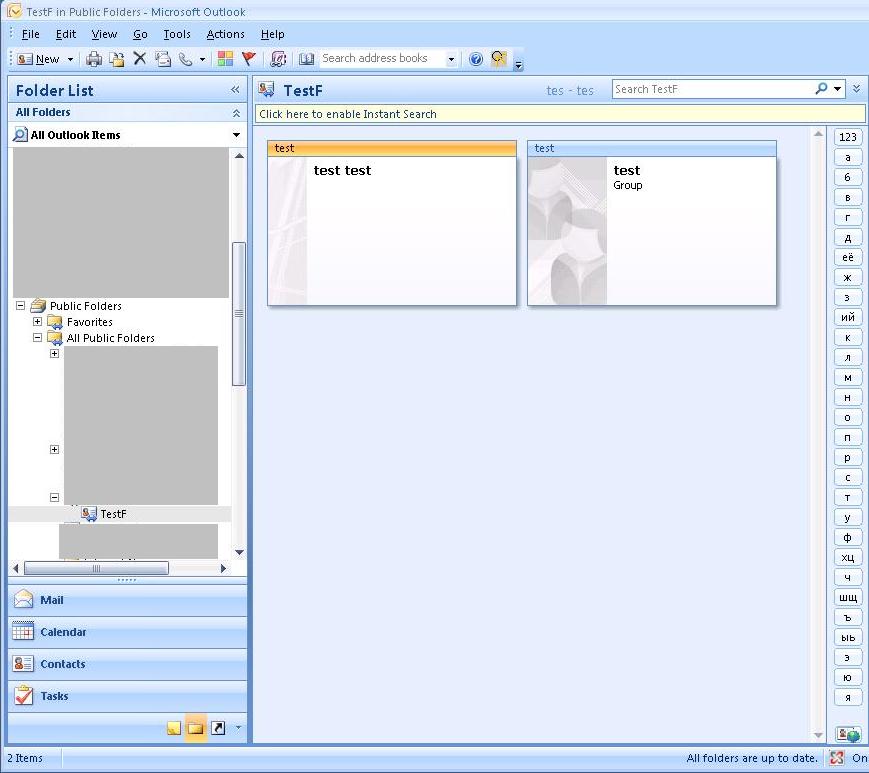Open the Search TestF options dropdown arrow

pyautogui.click(x=837, y=89)
